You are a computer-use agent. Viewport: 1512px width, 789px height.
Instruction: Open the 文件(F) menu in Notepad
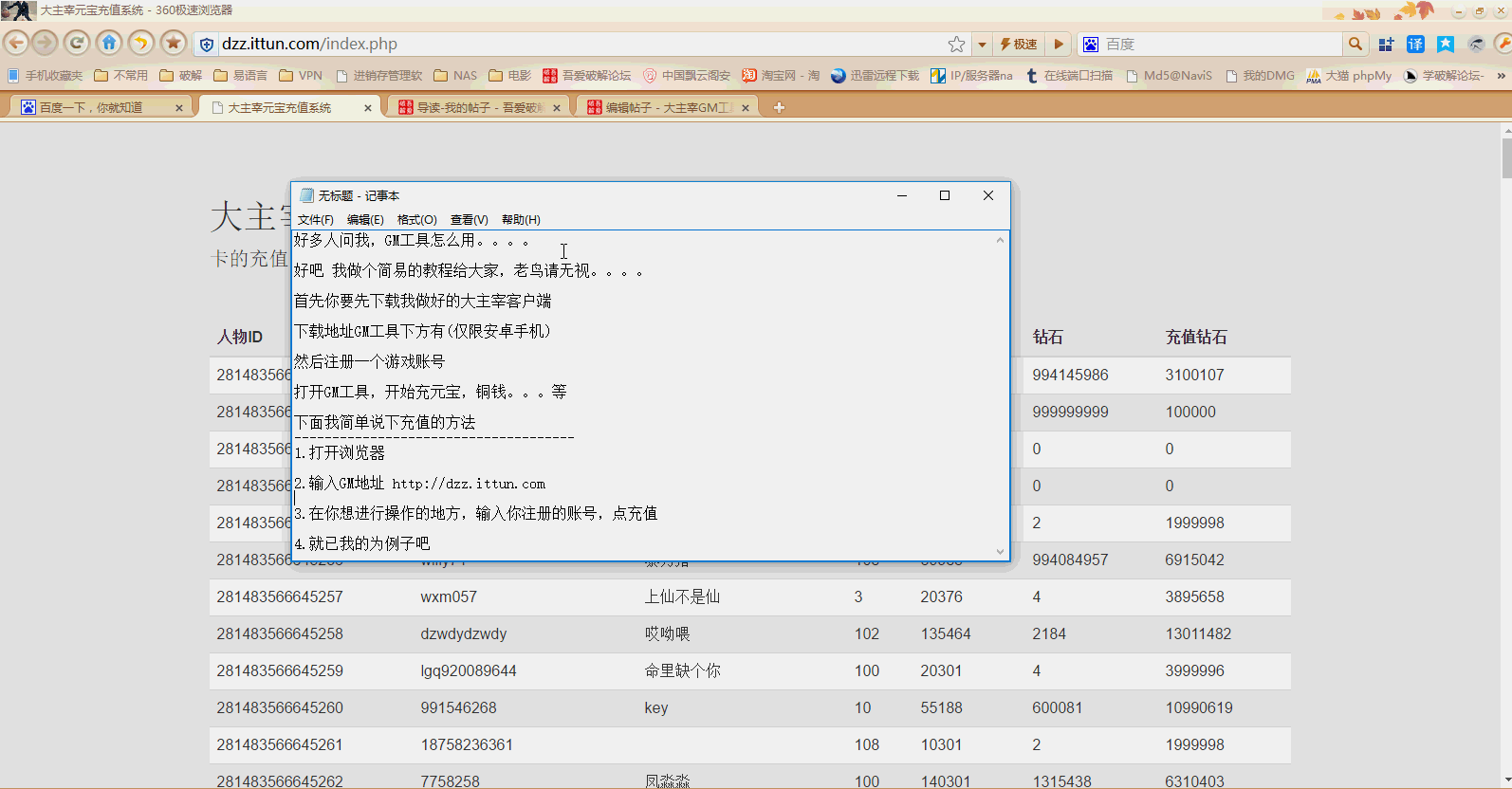pos(315,220)
